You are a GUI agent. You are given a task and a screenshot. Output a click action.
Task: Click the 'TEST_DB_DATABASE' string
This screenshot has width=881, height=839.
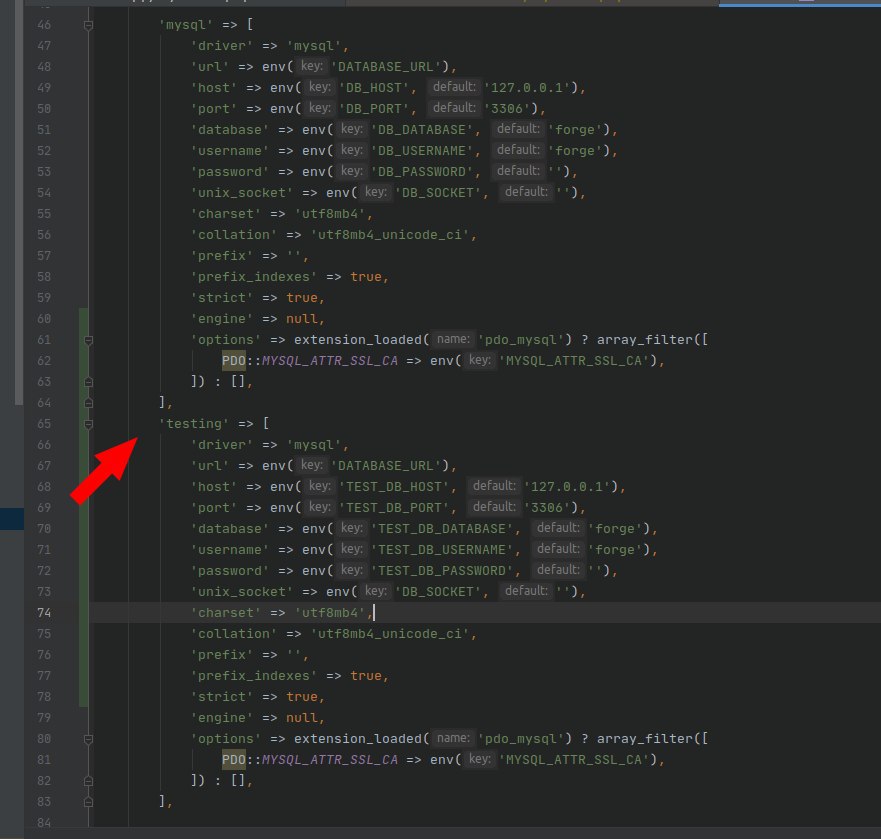pos(442,529)
